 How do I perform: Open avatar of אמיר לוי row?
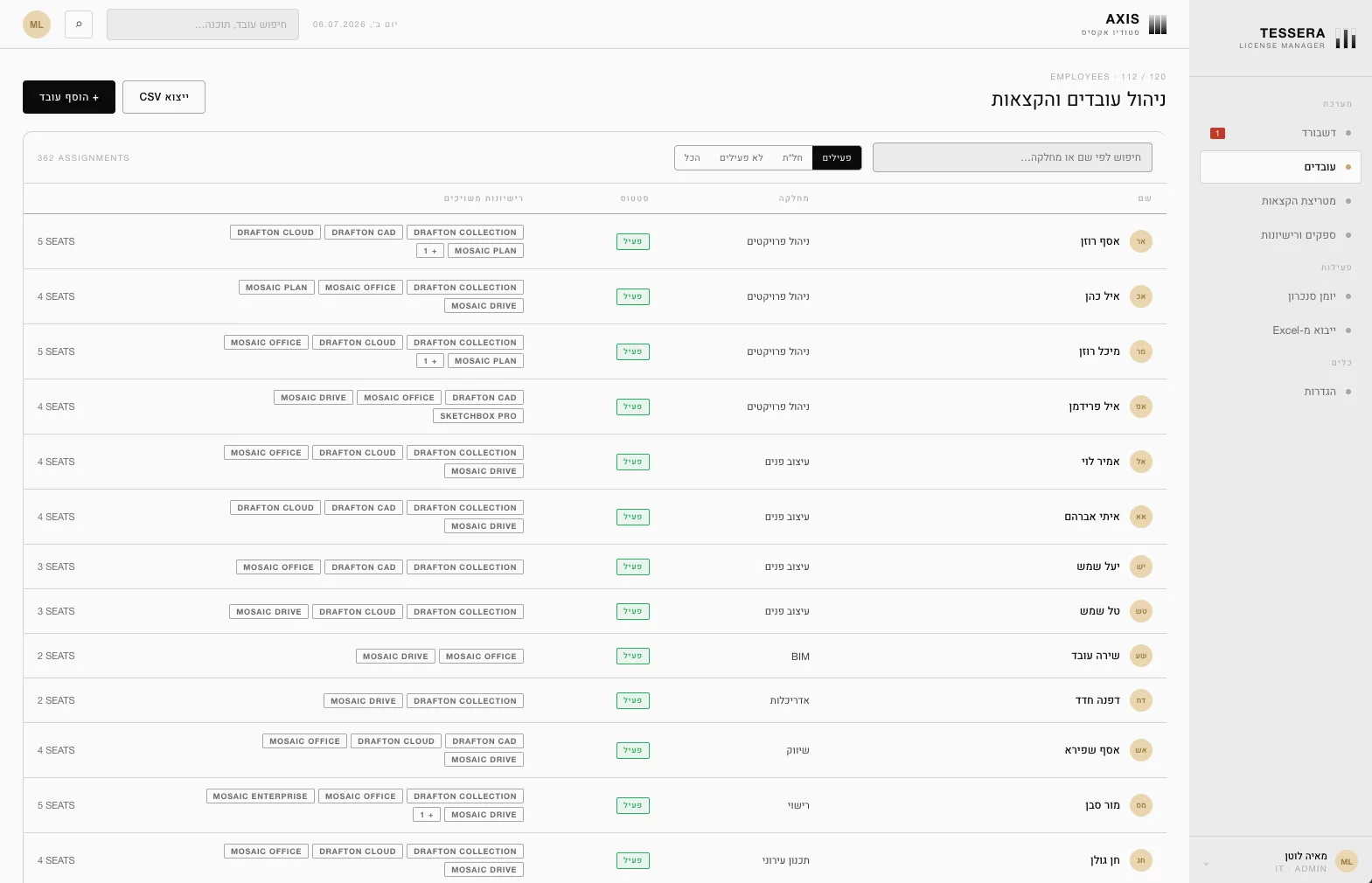point(1141,462)
